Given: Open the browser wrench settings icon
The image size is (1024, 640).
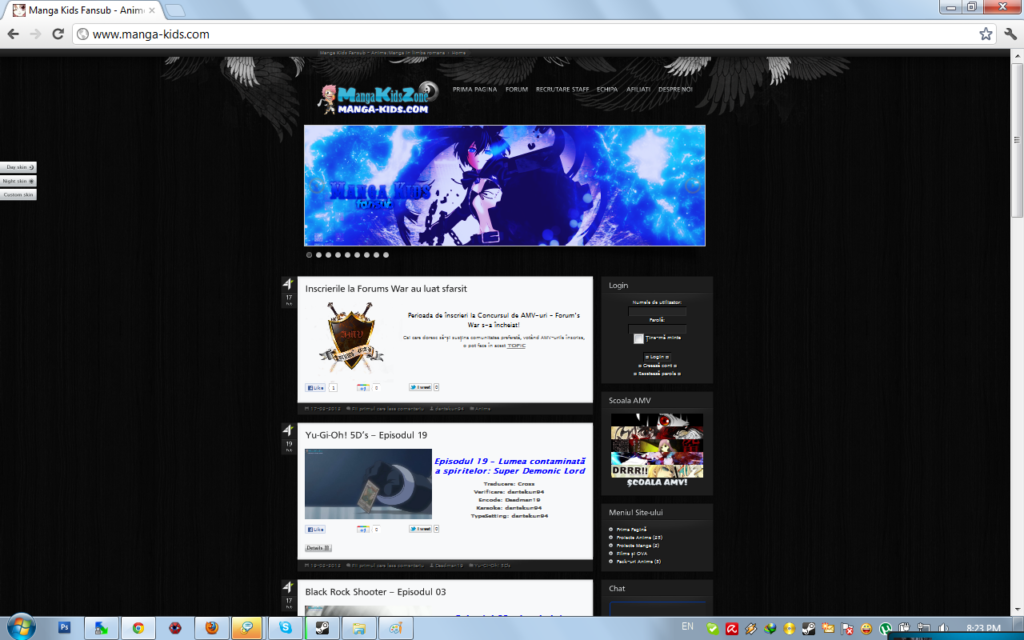Looking at the screenshot, I should (x=1011, y=33).
